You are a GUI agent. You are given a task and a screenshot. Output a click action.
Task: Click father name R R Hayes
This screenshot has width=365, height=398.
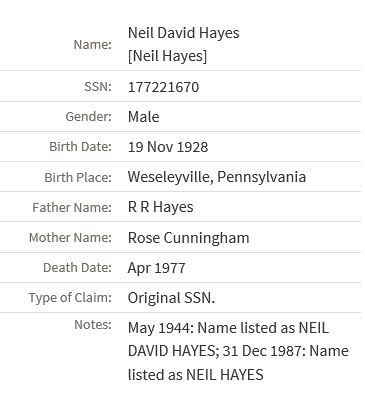(161, 207)
